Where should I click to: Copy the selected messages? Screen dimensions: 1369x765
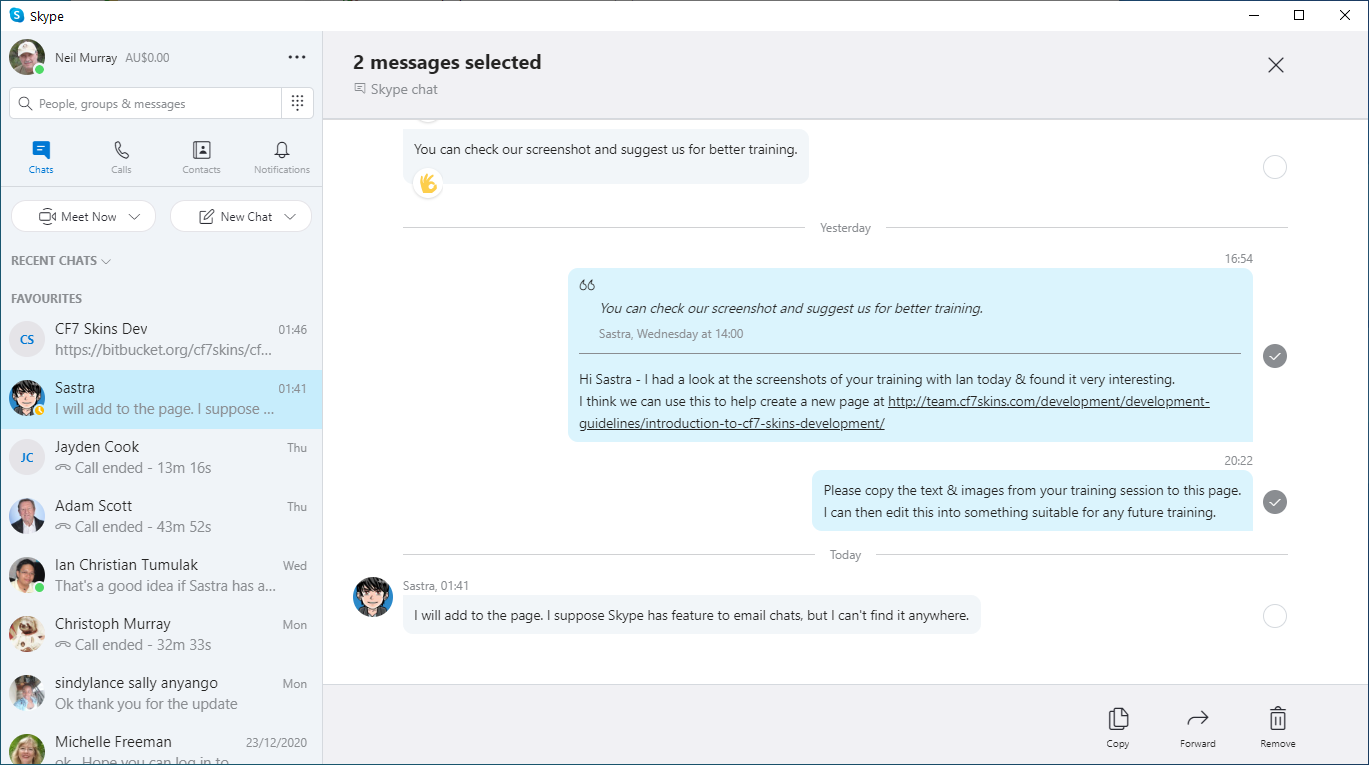tap(1118, 726)
